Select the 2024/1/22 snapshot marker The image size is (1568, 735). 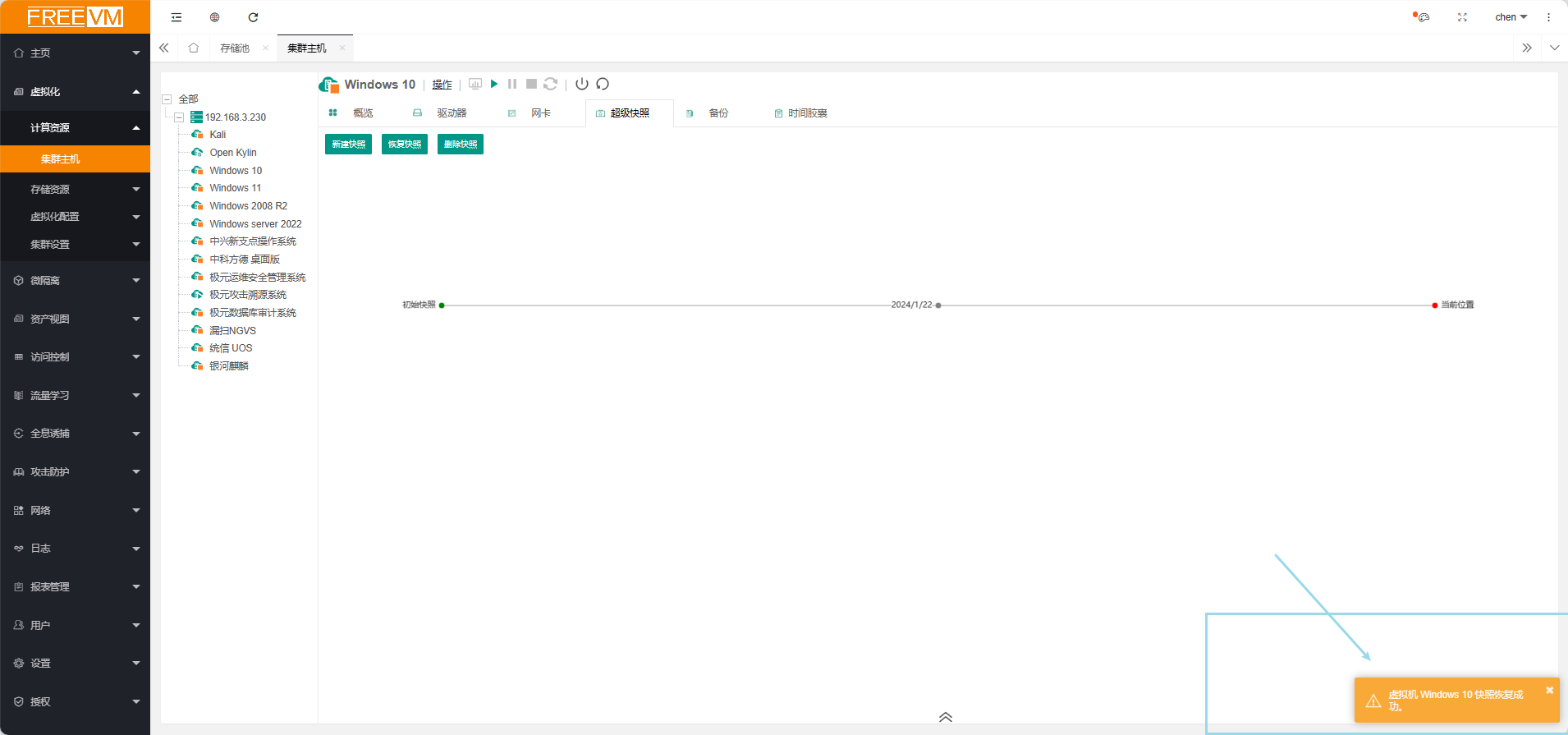[938, 305]
